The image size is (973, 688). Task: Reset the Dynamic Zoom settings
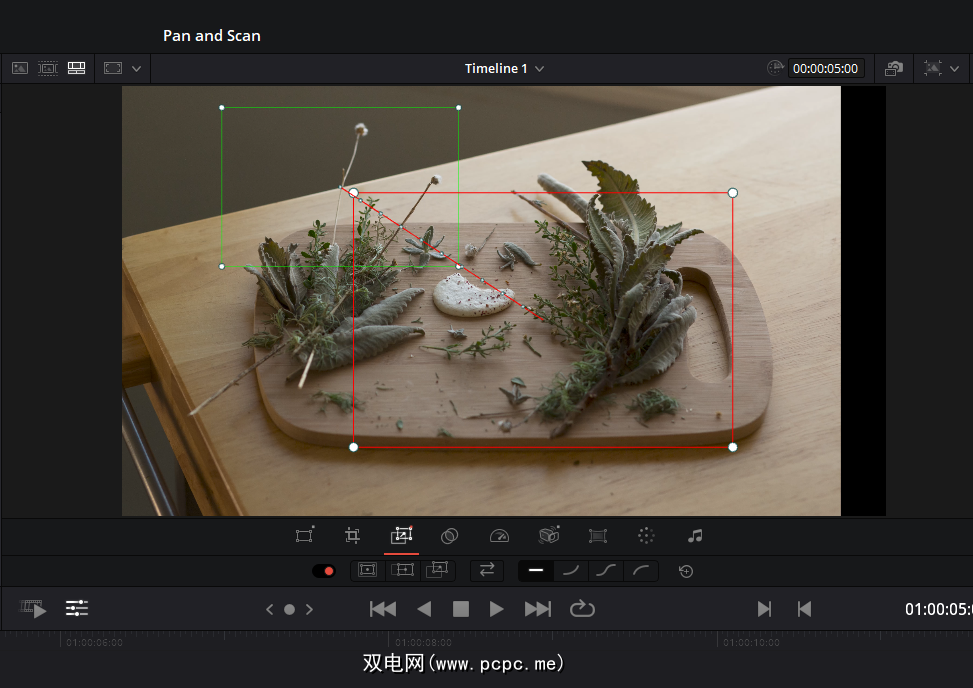[x=686, y=571]
